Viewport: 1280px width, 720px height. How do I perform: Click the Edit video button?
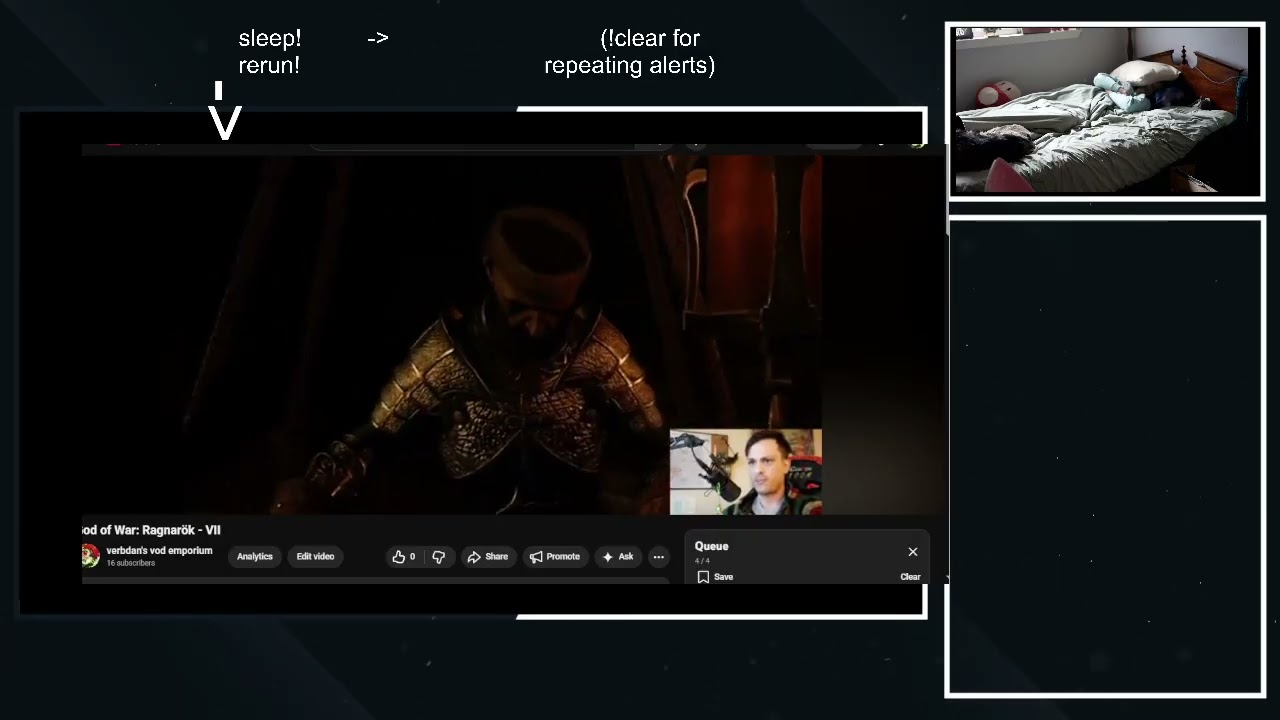[315, 557]
